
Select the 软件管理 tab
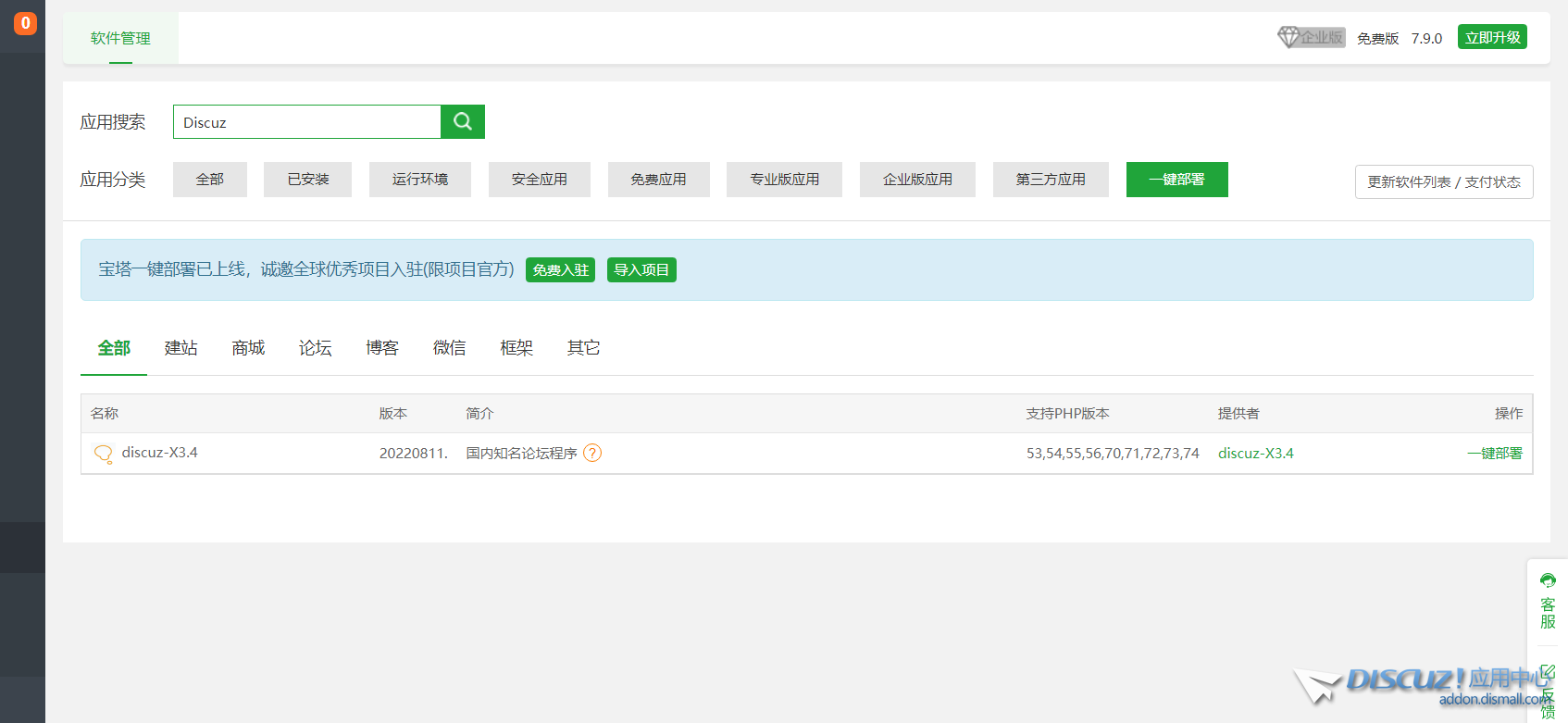coord(120,38)
